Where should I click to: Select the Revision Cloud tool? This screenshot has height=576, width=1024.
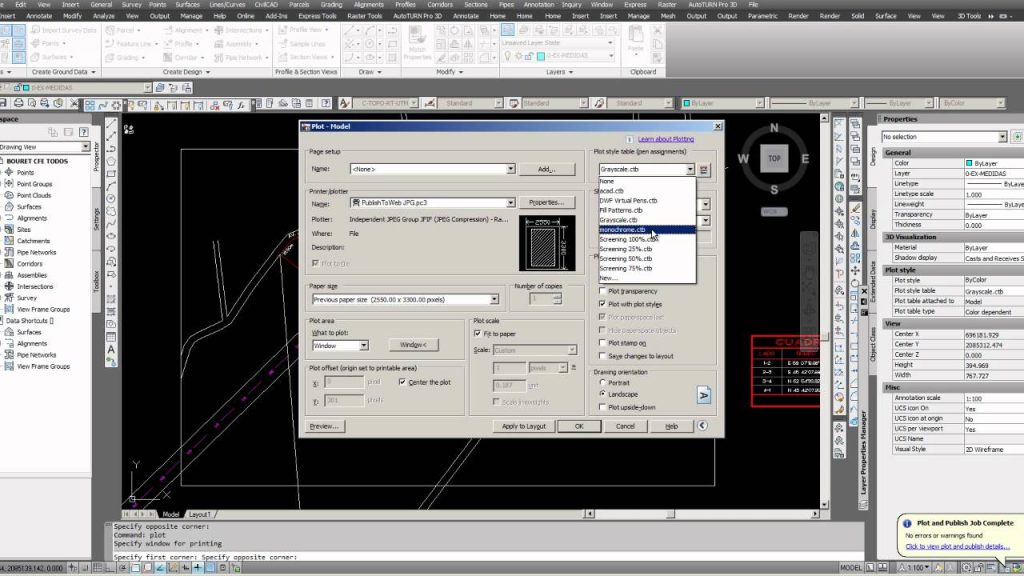tap(111, 212)
